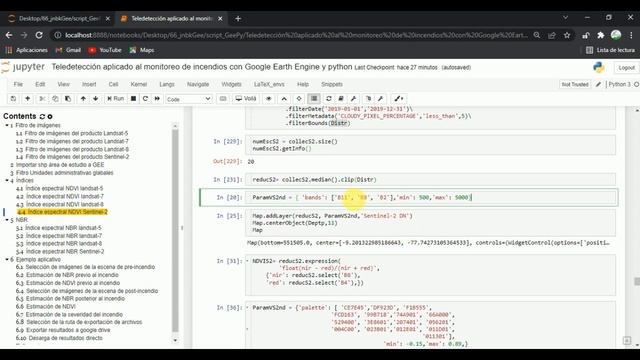The width and height of the screenshot is (640, 360).
Task: Click the toolbar icon right of first wrench
Action: (368, 99)
